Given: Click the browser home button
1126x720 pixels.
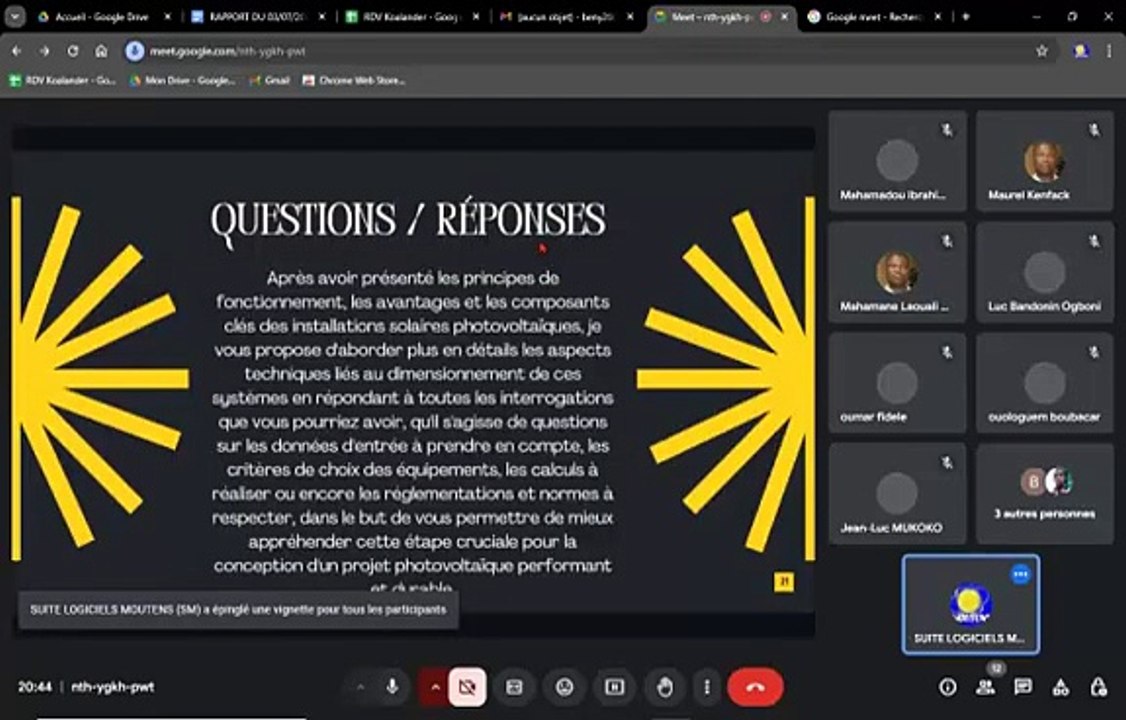Looking at the screenshot, I should click(101, 51).
